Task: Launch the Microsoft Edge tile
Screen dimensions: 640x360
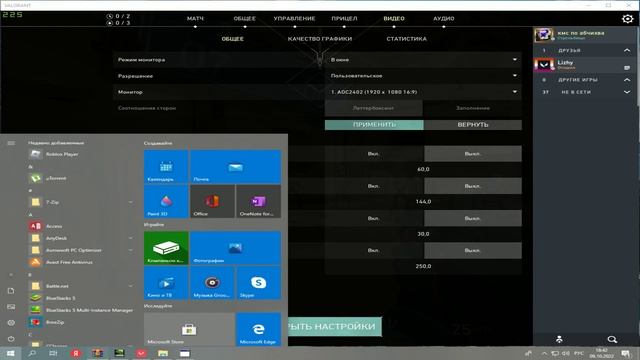Action: click(258, 329)
